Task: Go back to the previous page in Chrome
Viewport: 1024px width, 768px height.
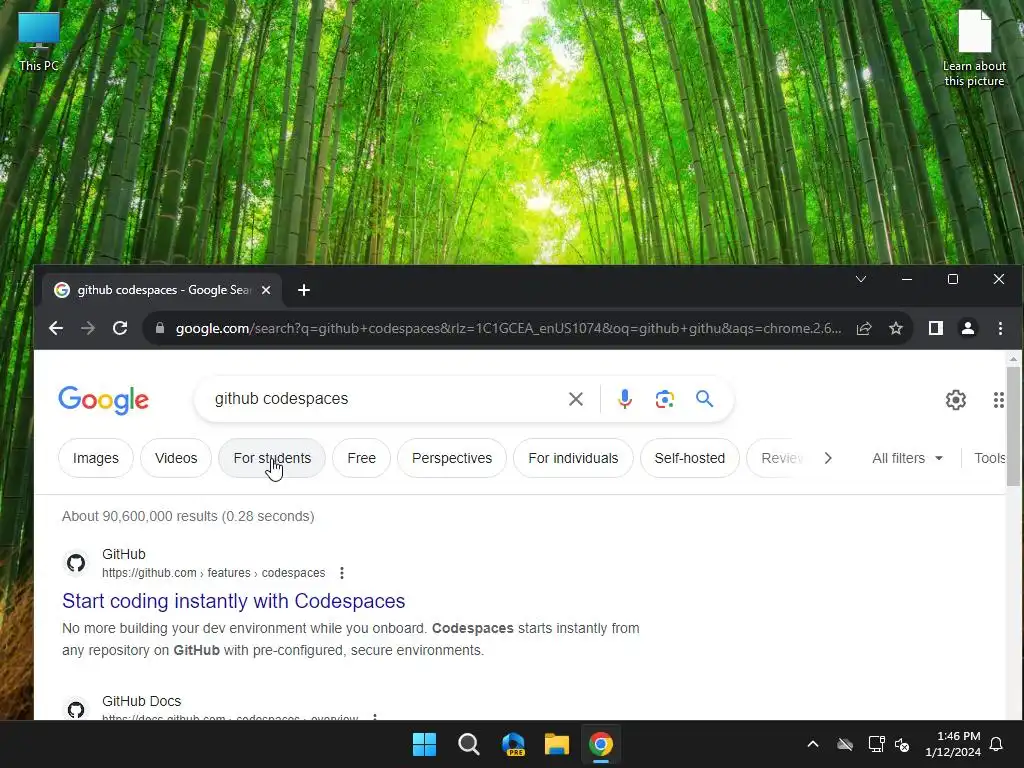Action: (56, 328)
